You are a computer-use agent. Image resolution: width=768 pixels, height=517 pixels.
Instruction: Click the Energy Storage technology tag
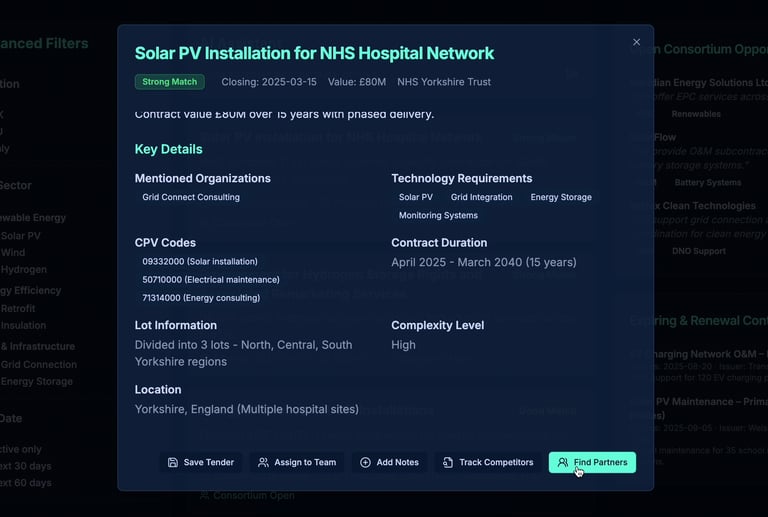561,197
